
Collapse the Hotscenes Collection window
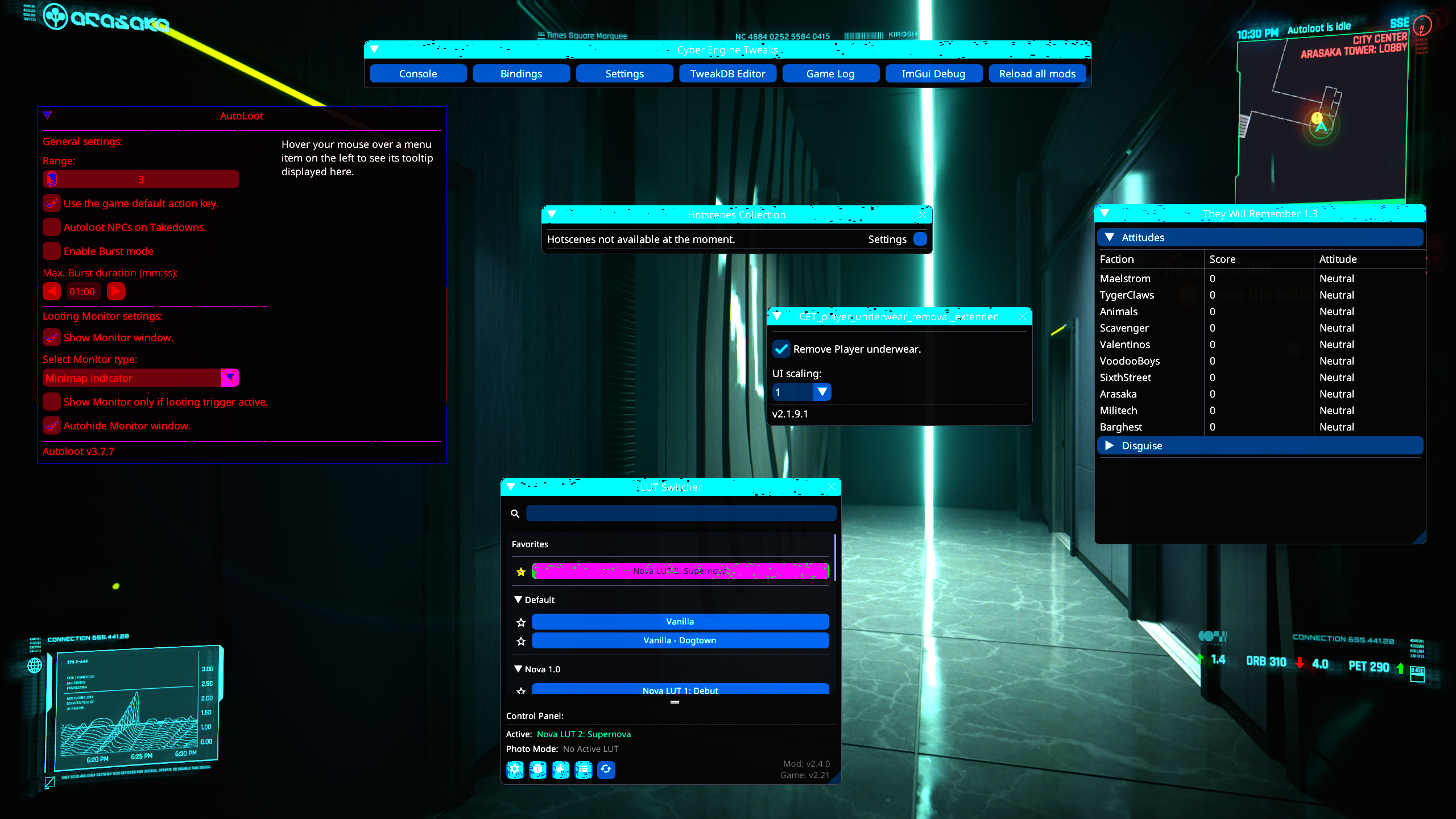pos(552,214)
